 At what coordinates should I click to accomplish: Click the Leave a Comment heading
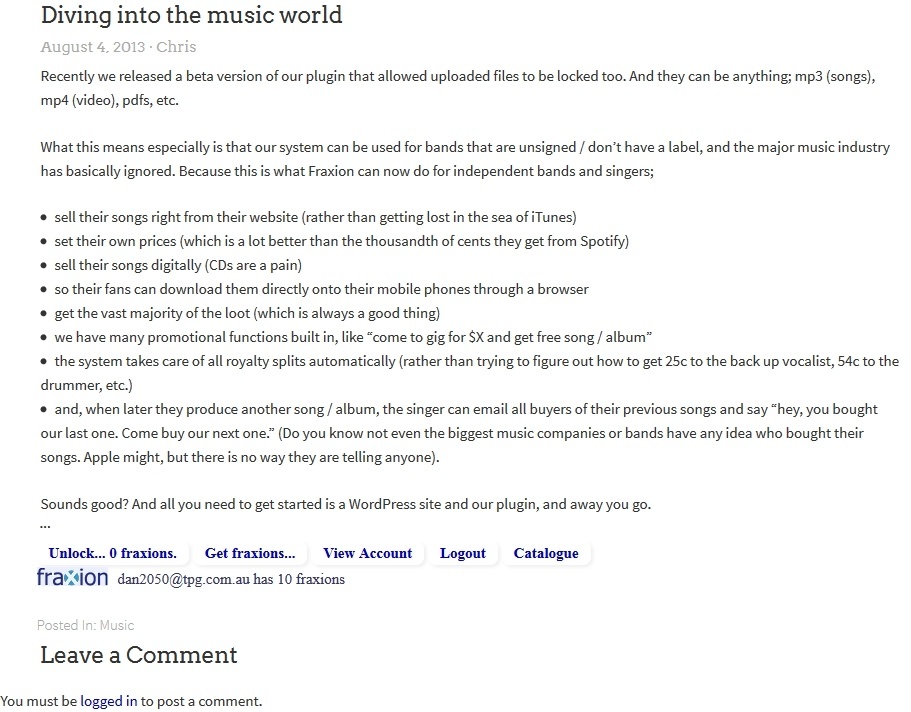click(139, 655)
